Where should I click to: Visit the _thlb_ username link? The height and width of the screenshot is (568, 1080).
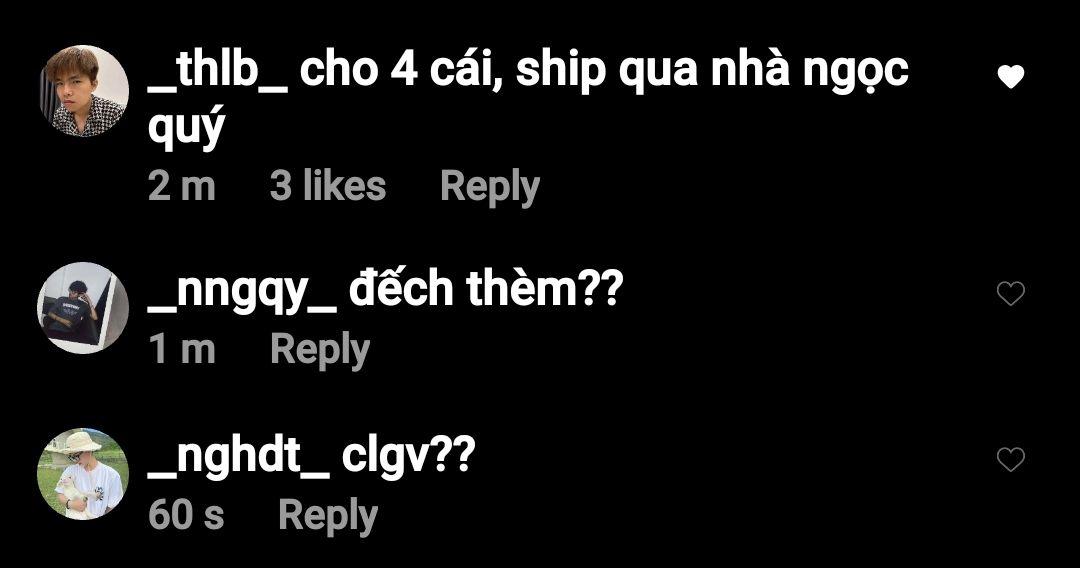(218, 71)
